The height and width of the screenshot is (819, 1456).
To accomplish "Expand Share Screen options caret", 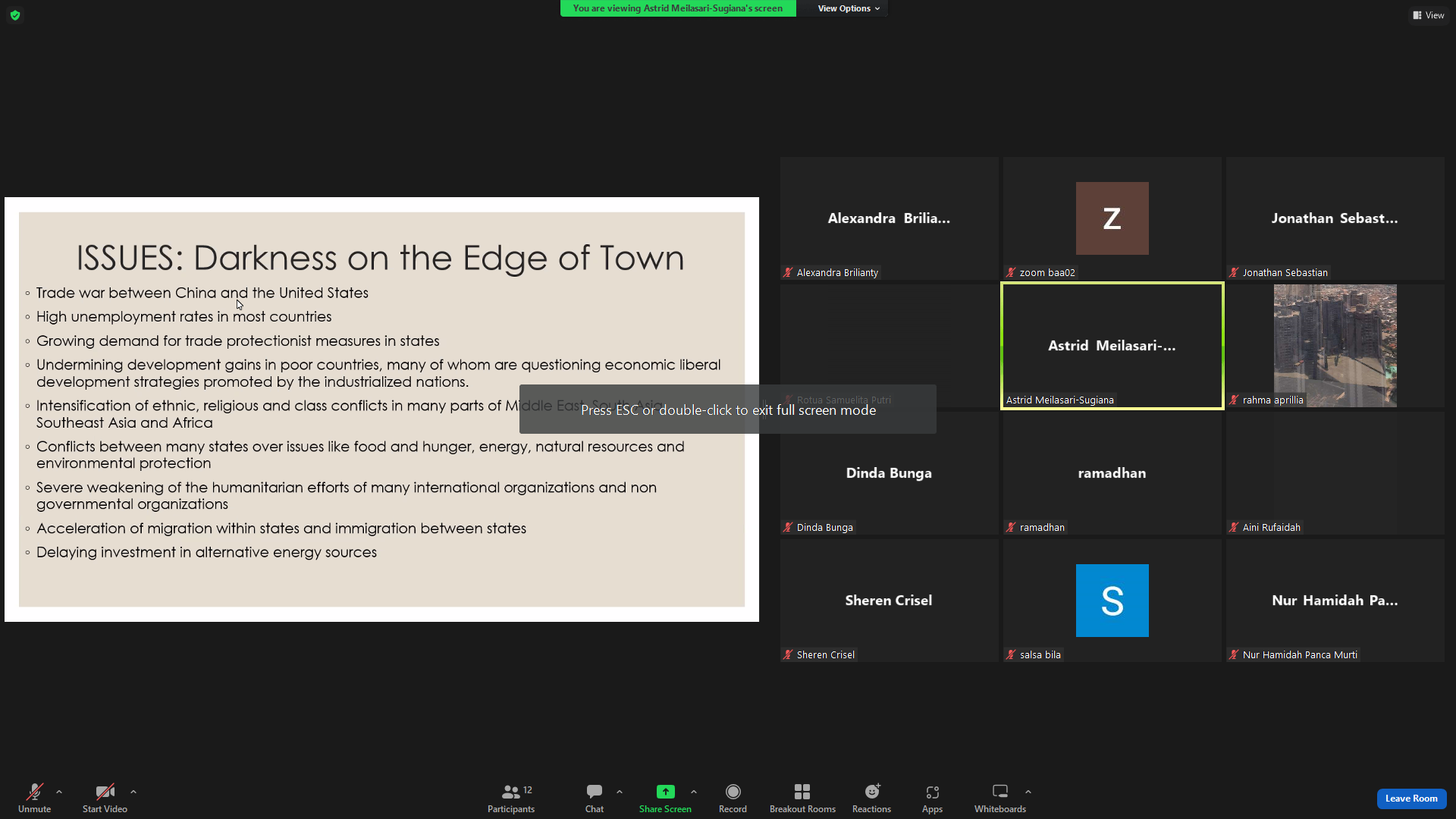I will pyautogui.click(x=694, y=792).
